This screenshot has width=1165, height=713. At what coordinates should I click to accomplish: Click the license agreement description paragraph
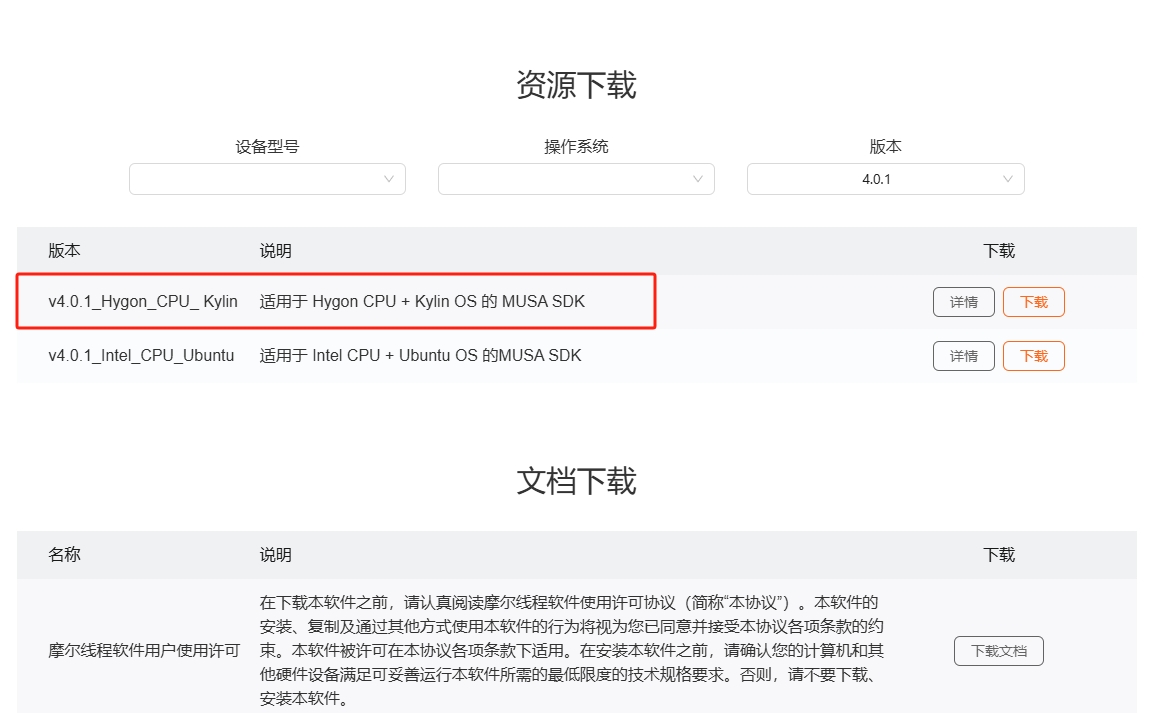[571, 651]
